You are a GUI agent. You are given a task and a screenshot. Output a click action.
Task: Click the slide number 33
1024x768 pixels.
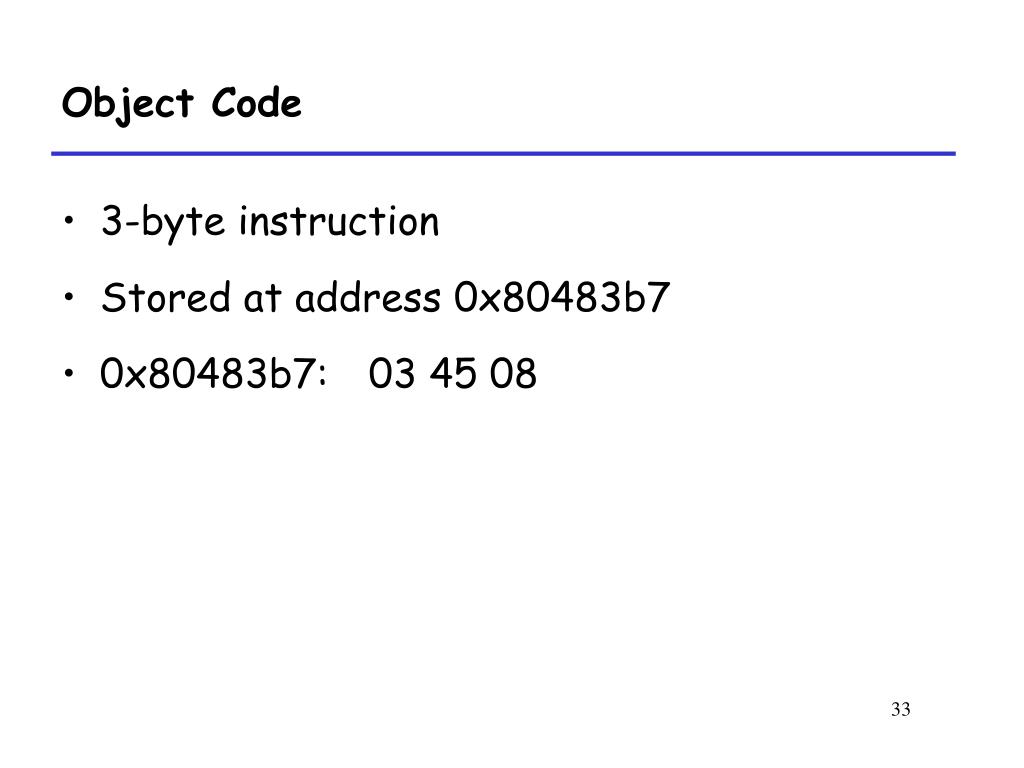(x=901, y=709)
